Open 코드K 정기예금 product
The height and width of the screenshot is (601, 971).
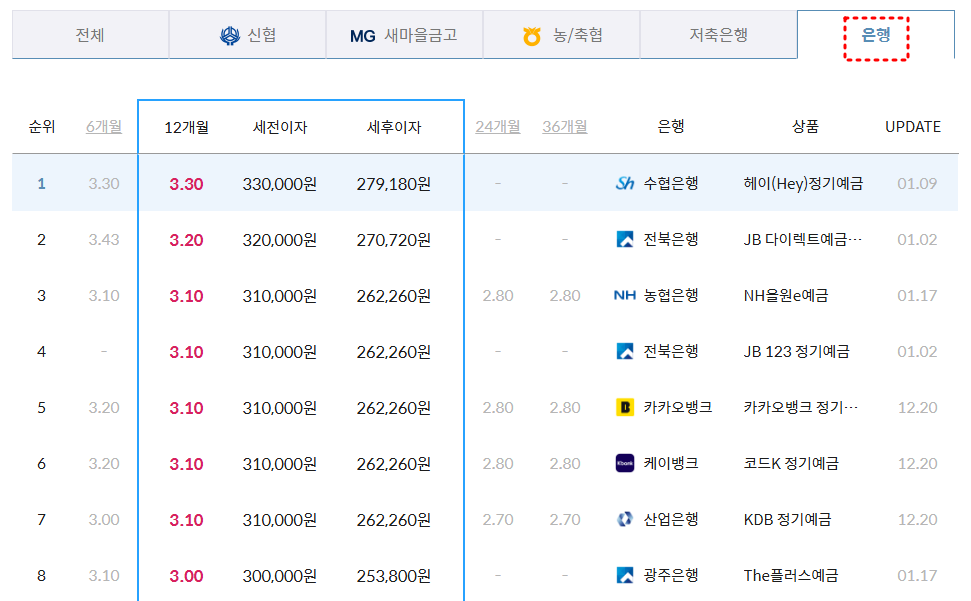click(791, 463)
